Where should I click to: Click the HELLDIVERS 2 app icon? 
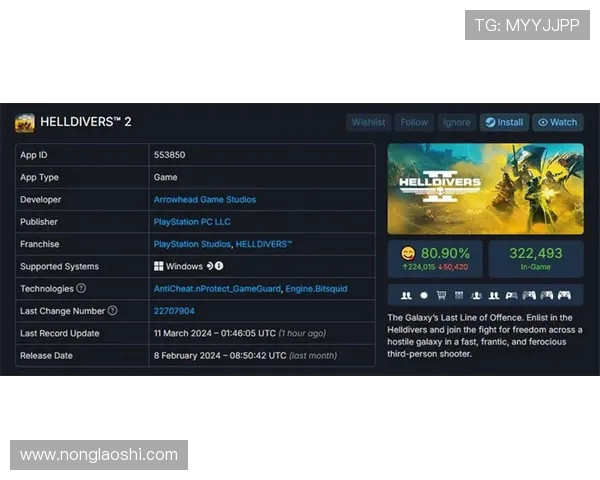coord(25,123)
